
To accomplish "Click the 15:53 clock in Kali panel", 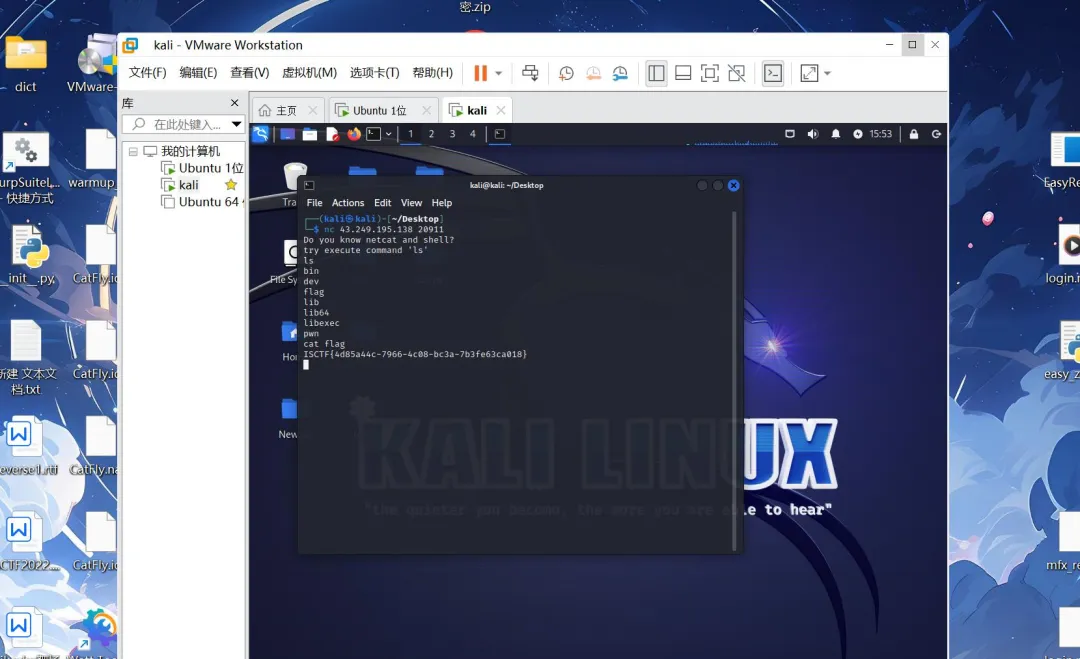I will tap(880, 134).
